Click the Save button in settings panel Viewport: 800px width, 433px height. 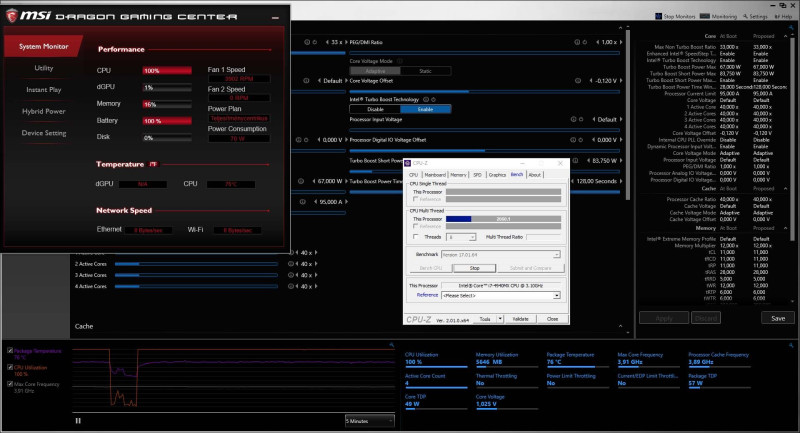[778, 318]
